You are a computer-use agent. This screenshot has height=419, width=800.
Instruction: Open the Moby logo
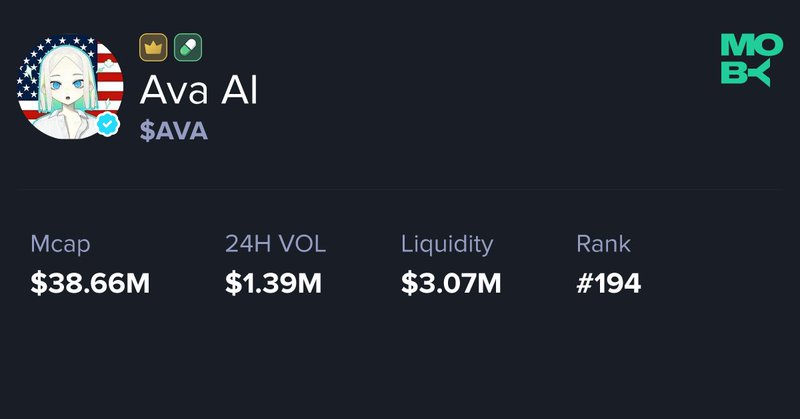(x=752, y=60)
